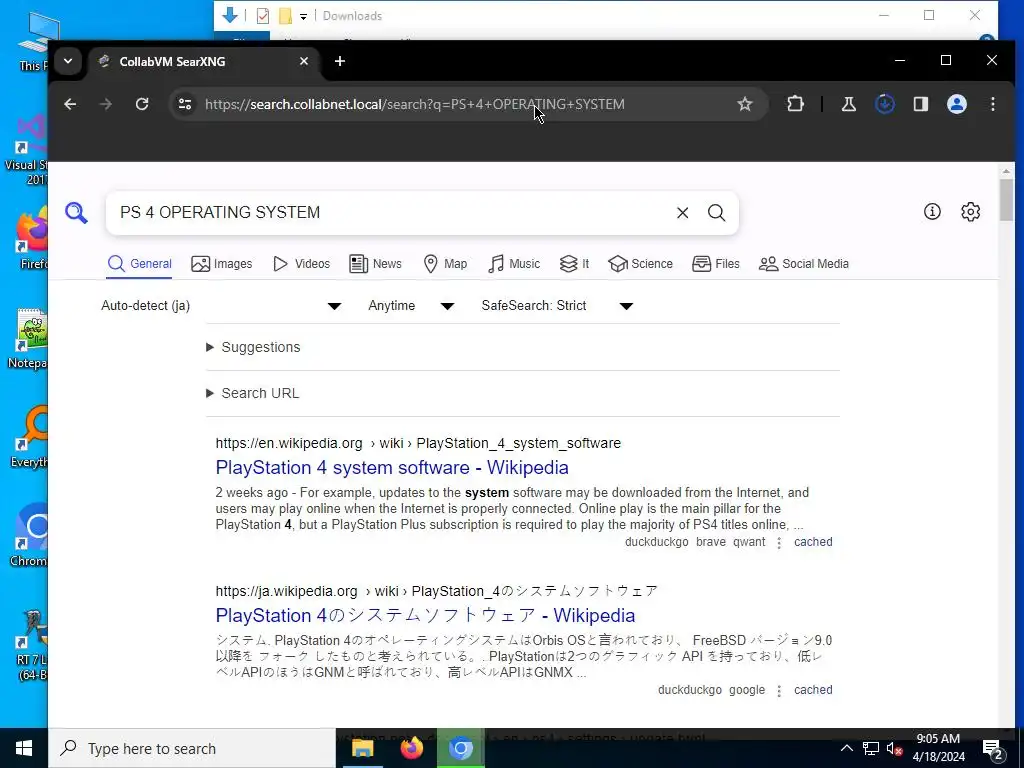Open File Explorer from the taskbar
Viewport: 1024px width, 768px height.
coord(362,748)
